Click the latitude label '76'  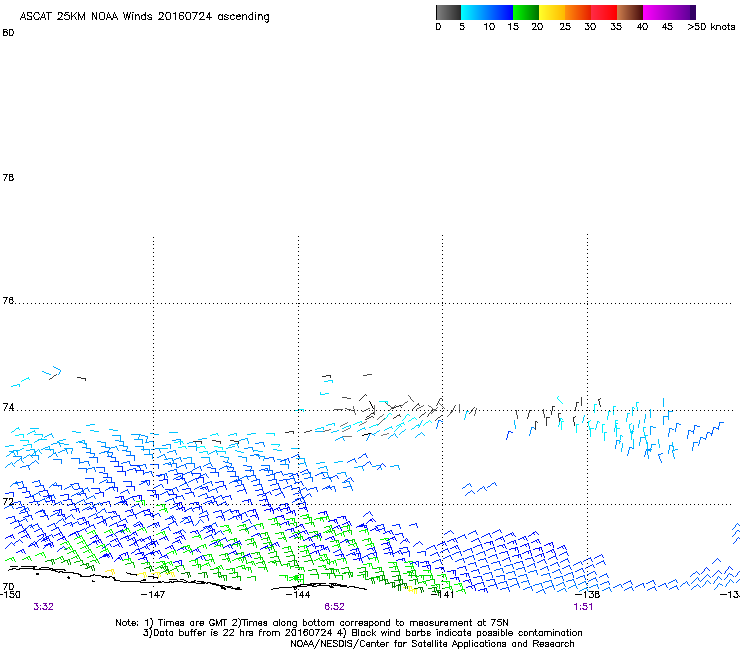[8, 300]
